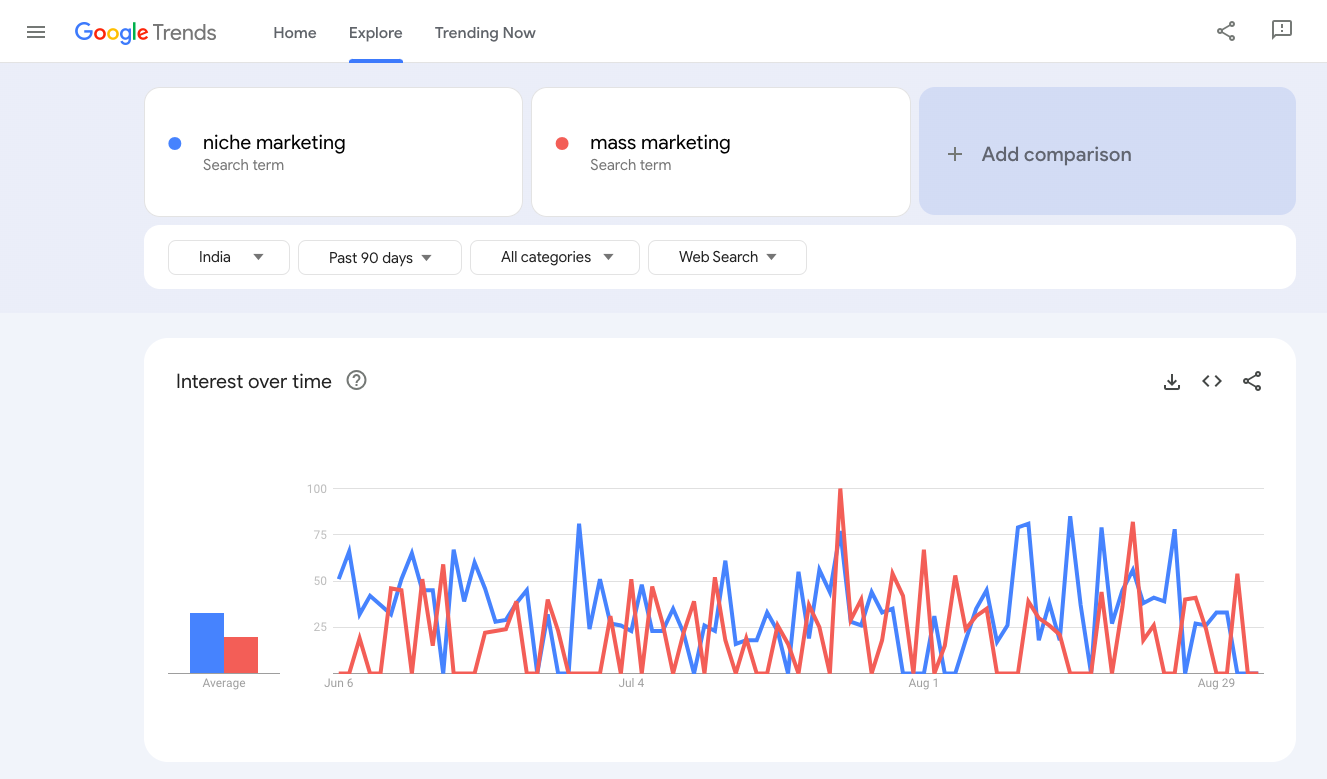Screen dimensions: 1327x779
Task: Expand the All categories dropdown
Action: click(x=555, y=257)
